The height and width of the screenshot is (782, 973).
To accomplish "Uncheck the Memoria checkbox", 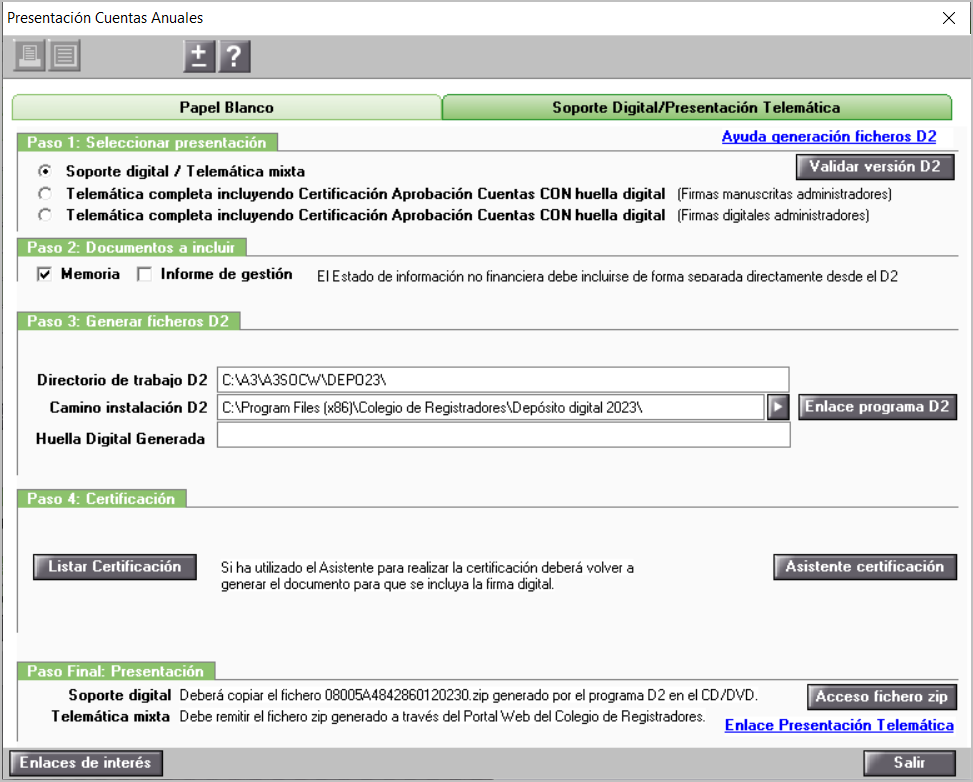I will tap(44, 274).
